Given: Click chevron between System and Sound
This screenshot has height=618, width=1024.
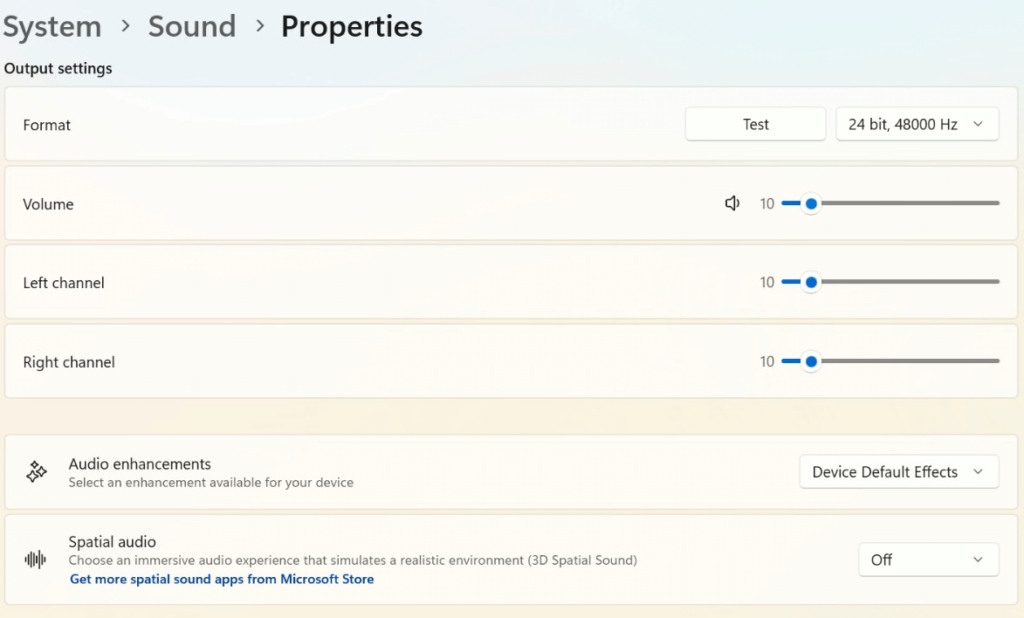Looking at the screenshot, I should [125, 27].
